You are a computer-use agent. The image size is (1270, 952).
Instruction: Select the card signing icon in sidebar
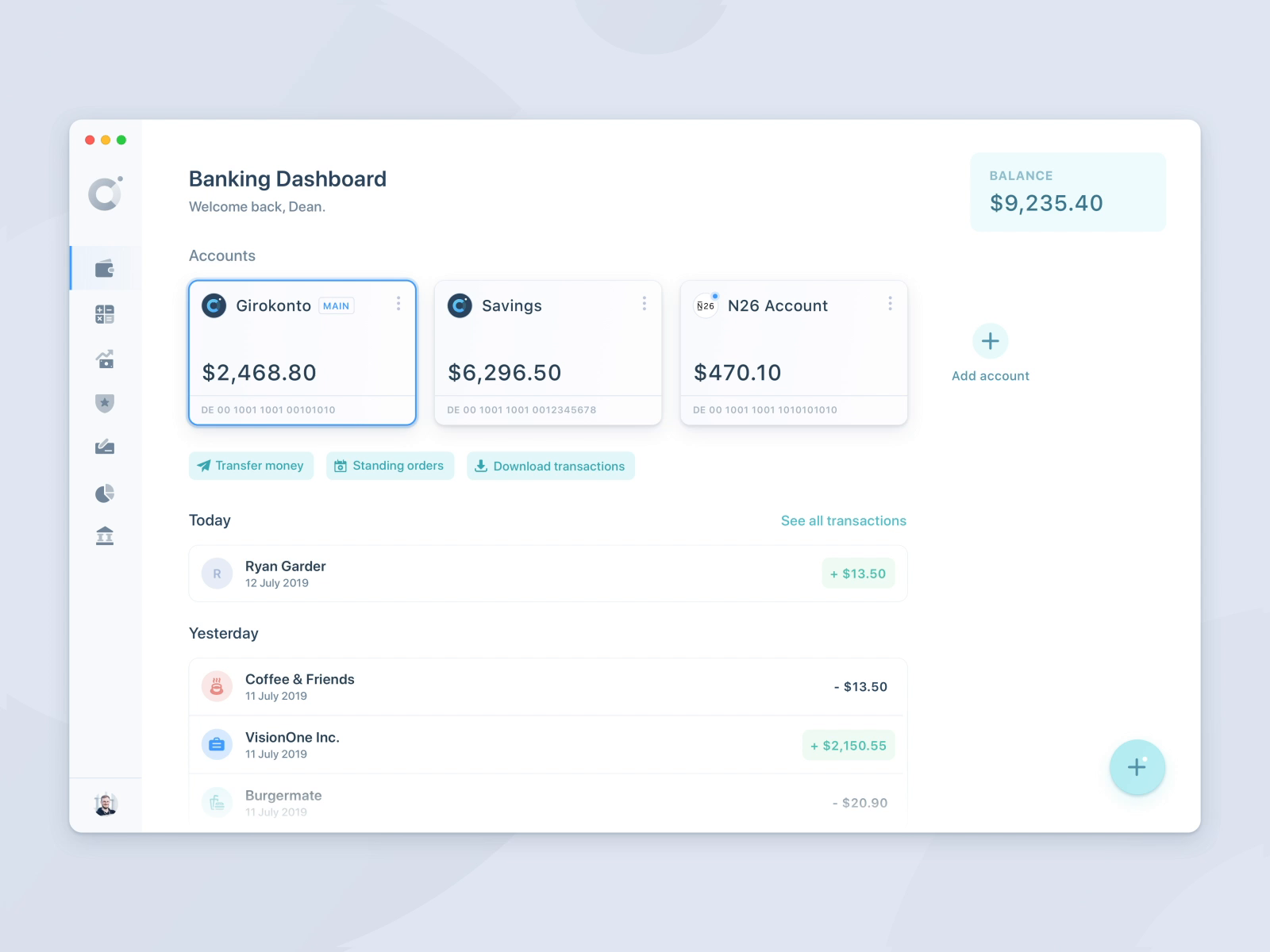[105, 447]
